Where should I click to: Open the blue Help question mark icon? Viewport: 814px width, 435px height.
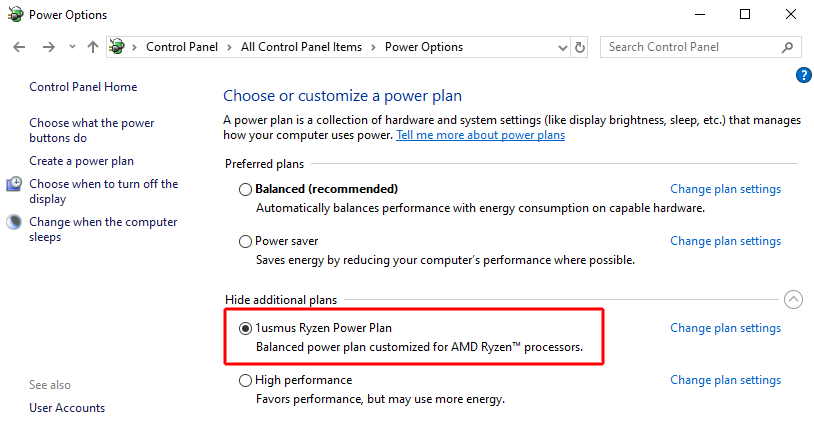803,75
